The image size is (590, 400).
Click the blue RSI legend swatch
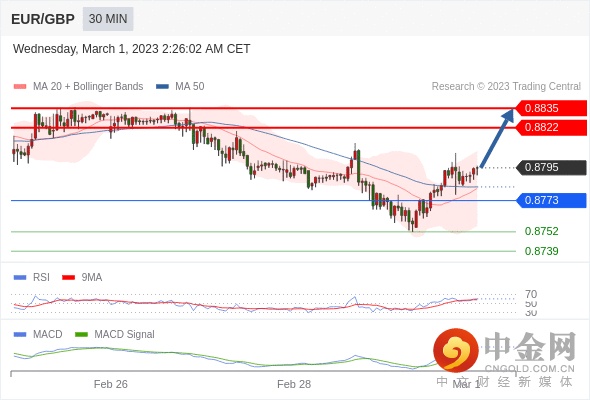tap(20, 278)
